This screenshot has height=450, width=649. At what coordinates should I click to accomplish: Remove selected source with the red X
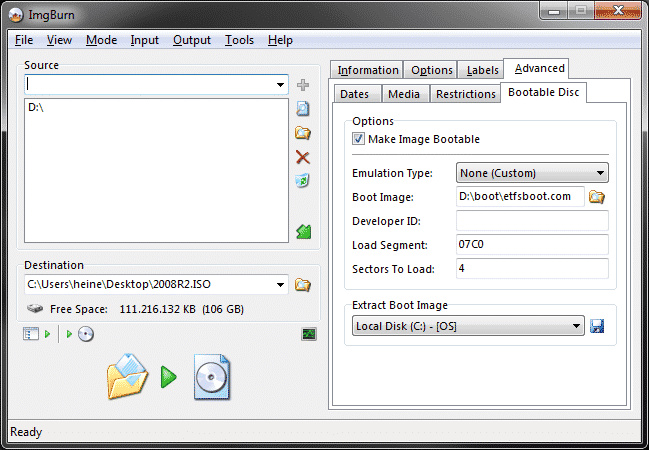click(x=303, y=157)
